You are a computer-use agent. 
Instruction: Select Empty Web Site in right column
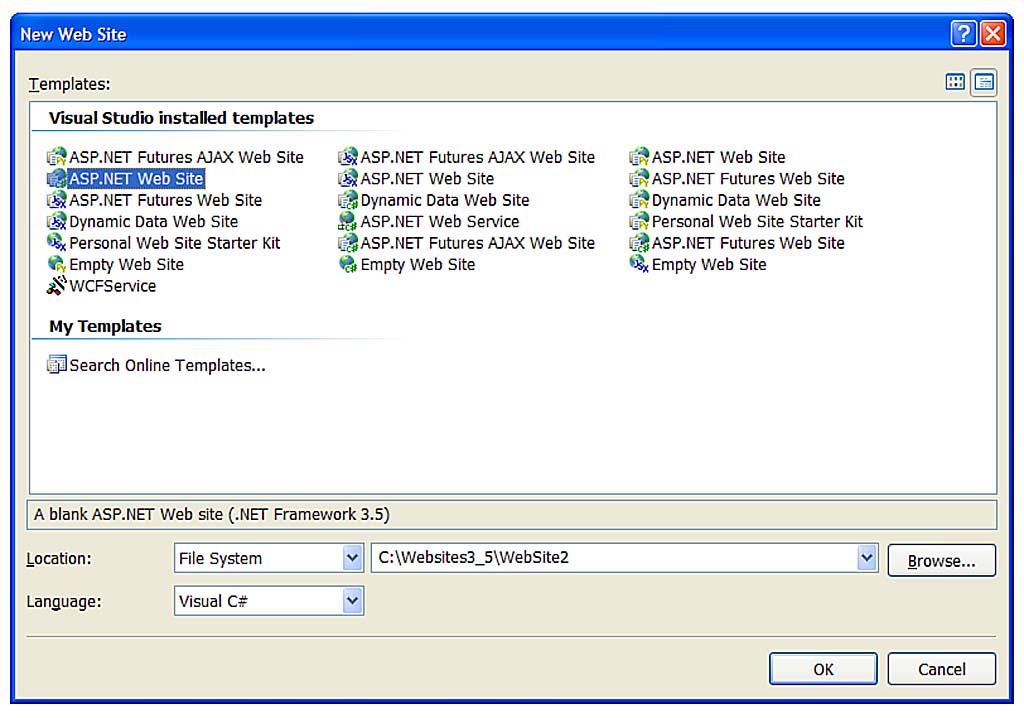tap(709, 265)
